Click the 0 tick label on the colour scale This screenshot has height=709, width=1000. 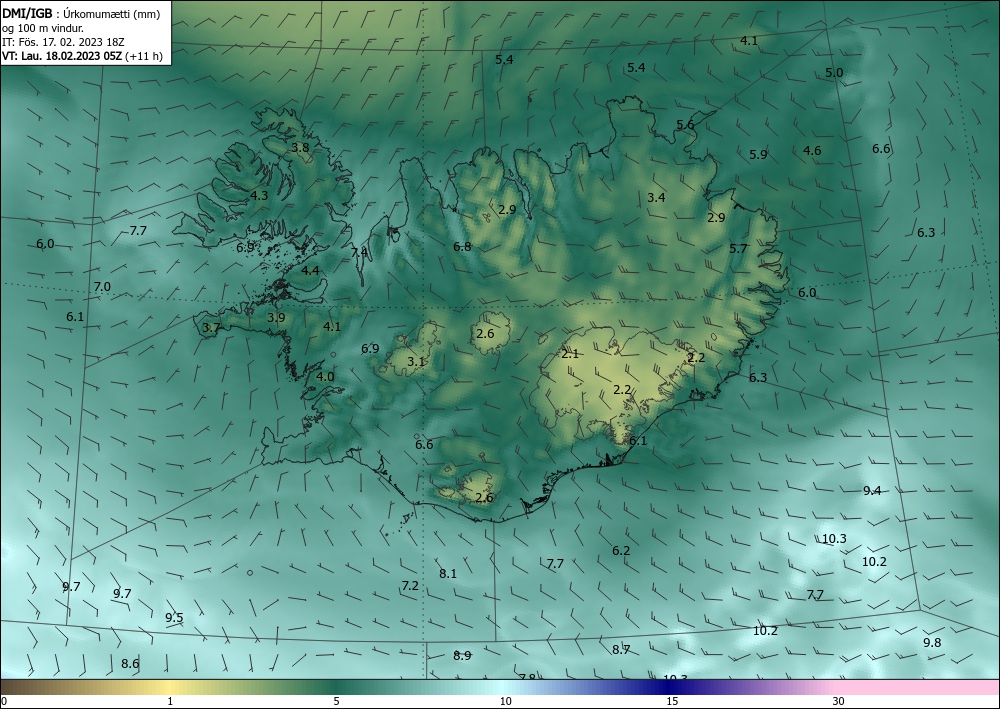[4, 701]
